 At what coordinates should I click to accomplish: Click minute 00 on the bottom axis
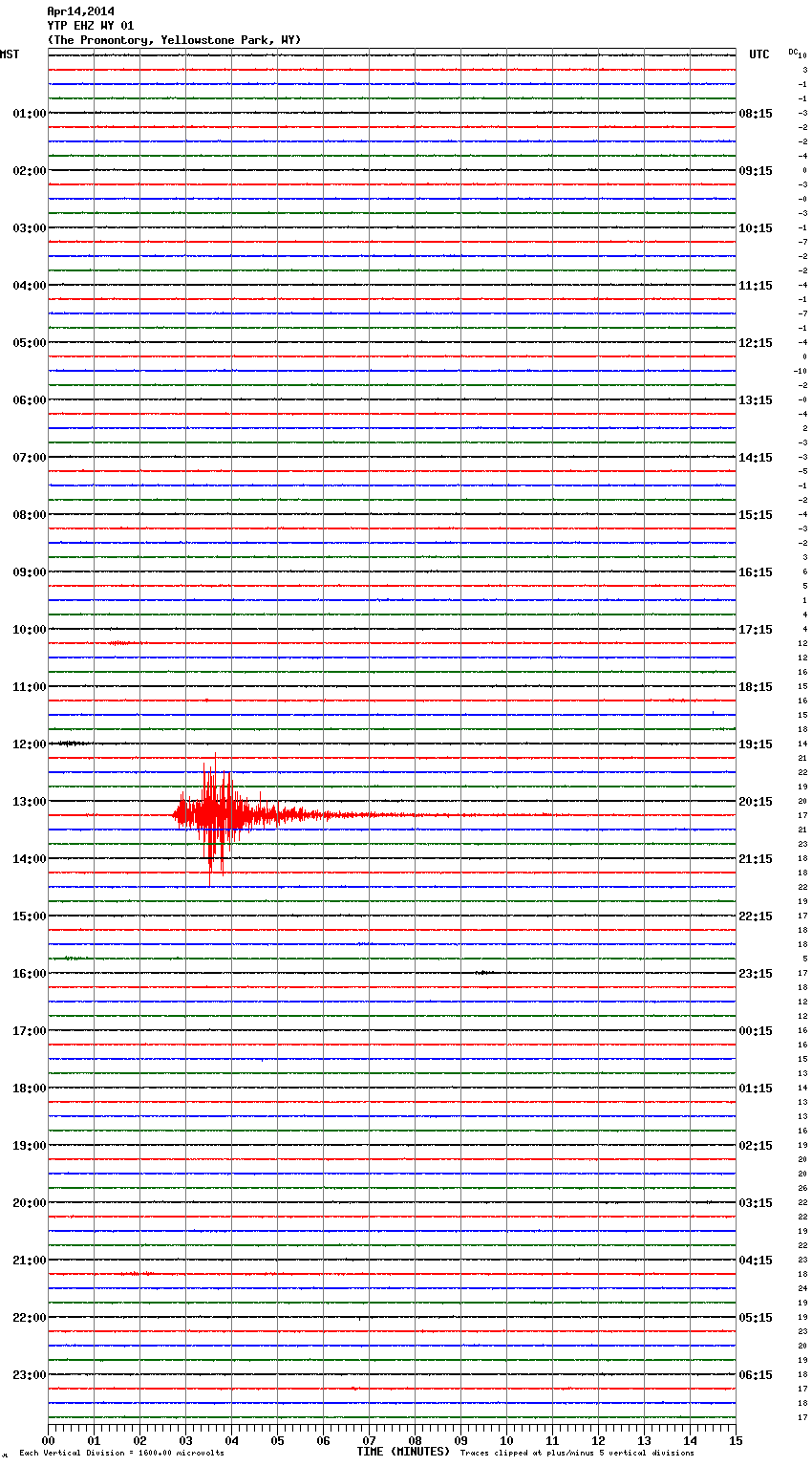[x=49, y=1440]
